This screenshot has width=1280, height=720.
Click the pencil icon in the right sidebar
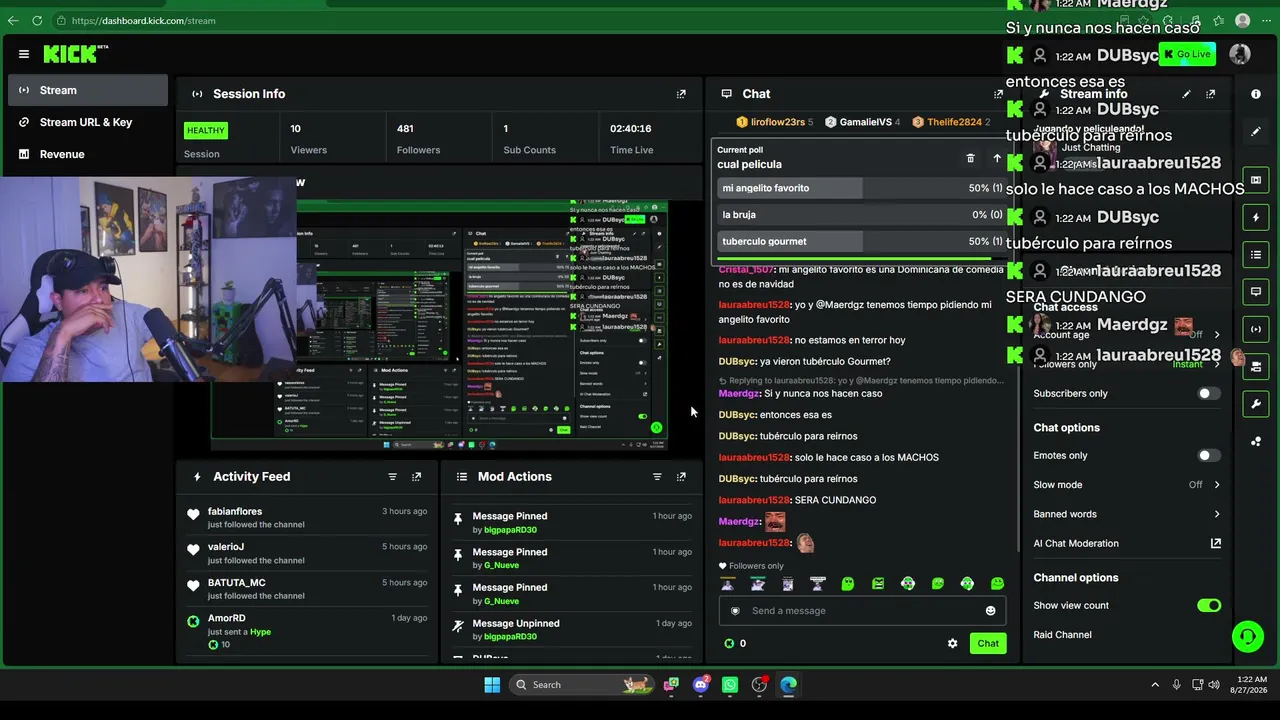point(1256,131)
